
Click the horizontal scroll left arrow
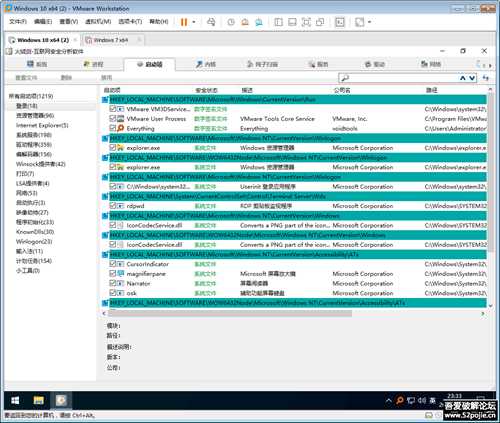tap(104, 313)
